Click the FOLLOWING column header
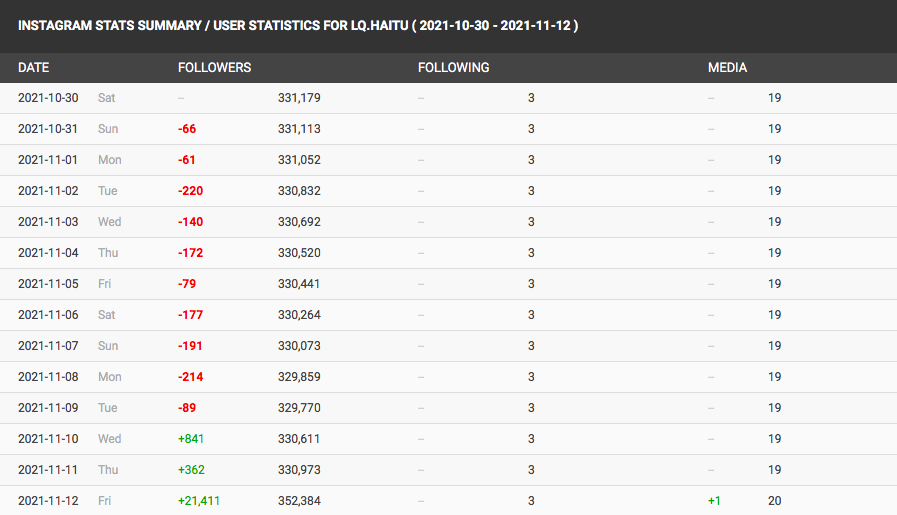Screen dimensions: 897x515 click(454, 68)
